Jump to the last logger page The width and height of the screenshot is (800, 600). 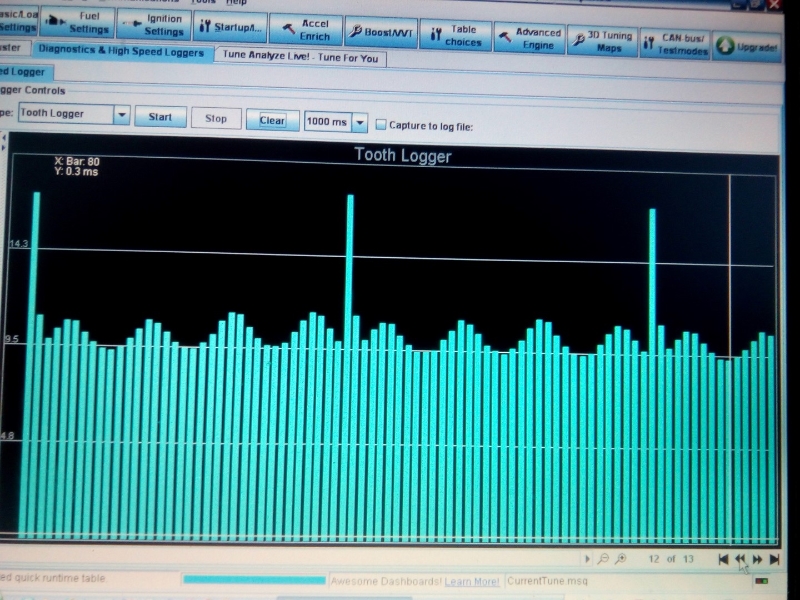[x=774, y=559]
